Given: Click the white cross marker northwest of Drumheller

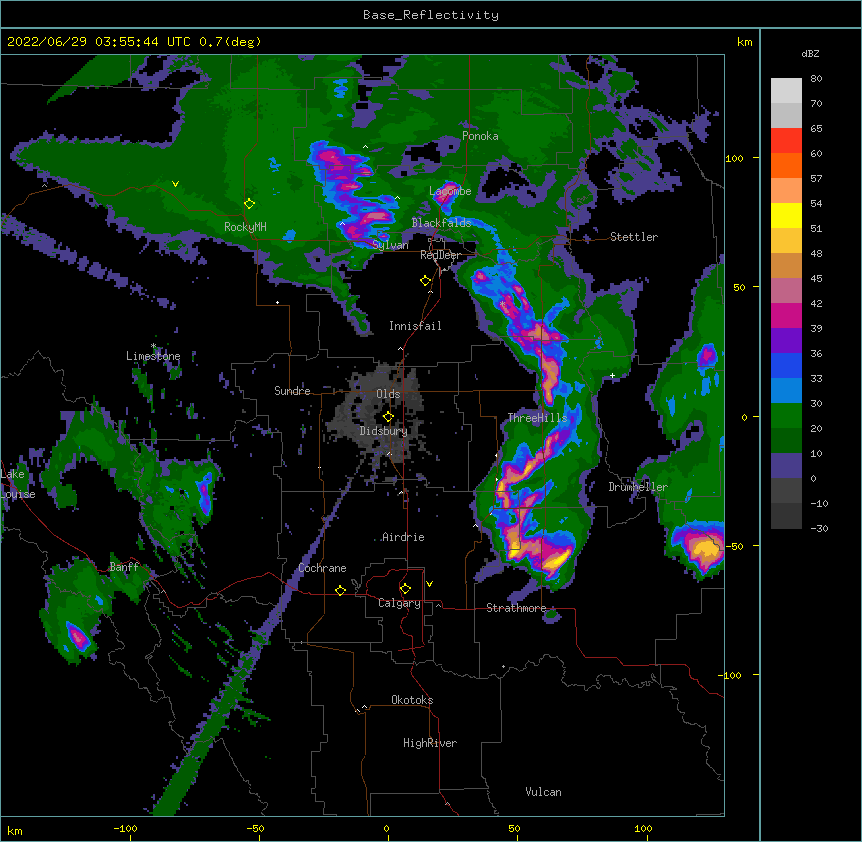Looking at the screenshot, I should coord(612,375).
